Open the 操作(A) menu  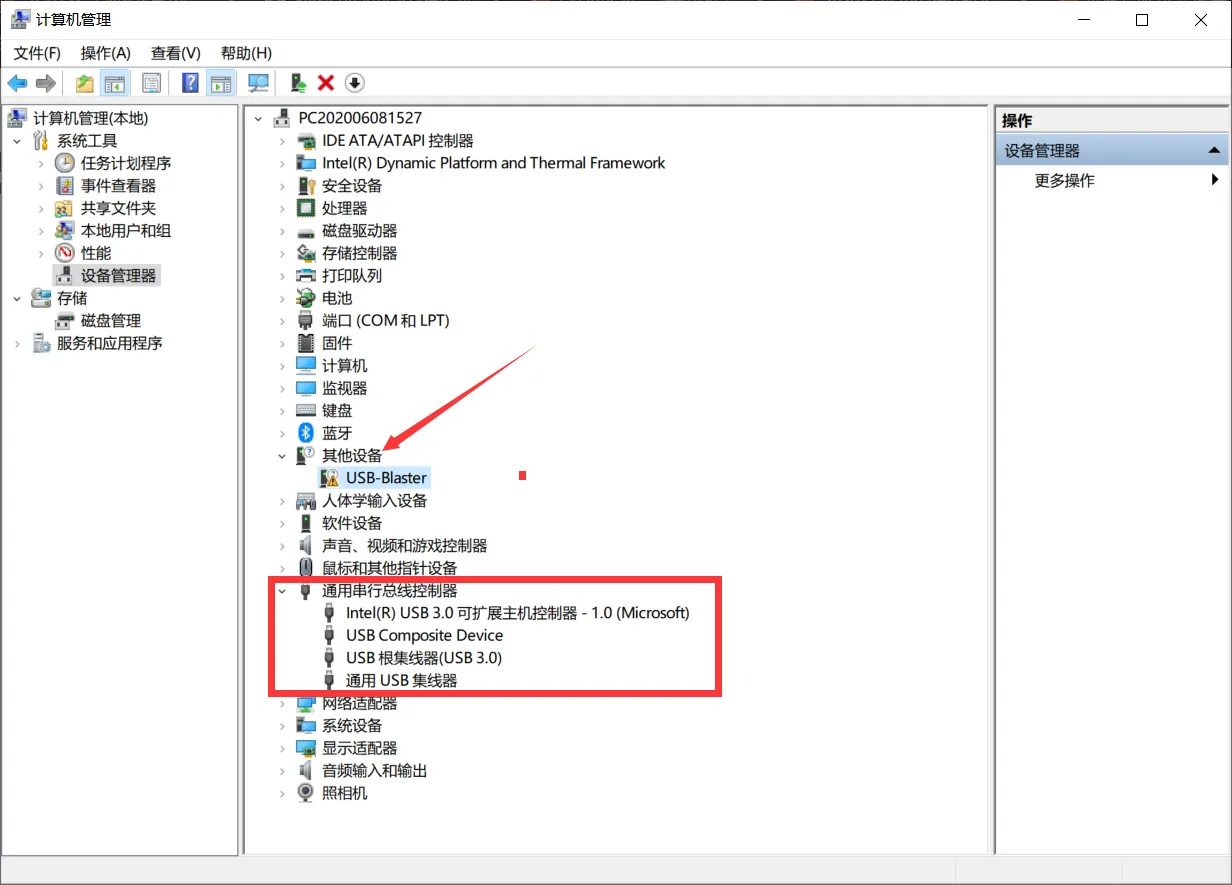(x=106, y=53)
